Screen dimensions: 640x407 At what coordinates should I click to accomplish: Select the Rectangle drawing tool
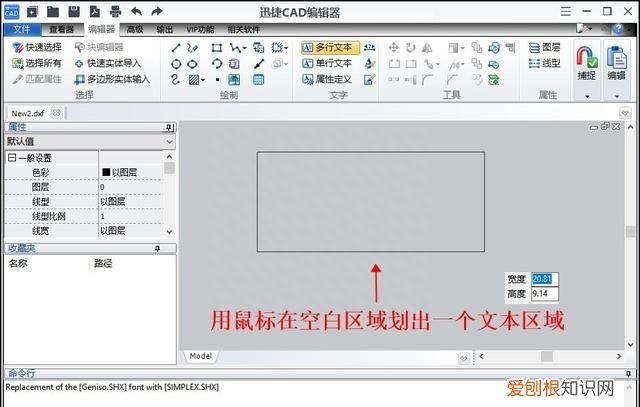(x=217, y=48)
